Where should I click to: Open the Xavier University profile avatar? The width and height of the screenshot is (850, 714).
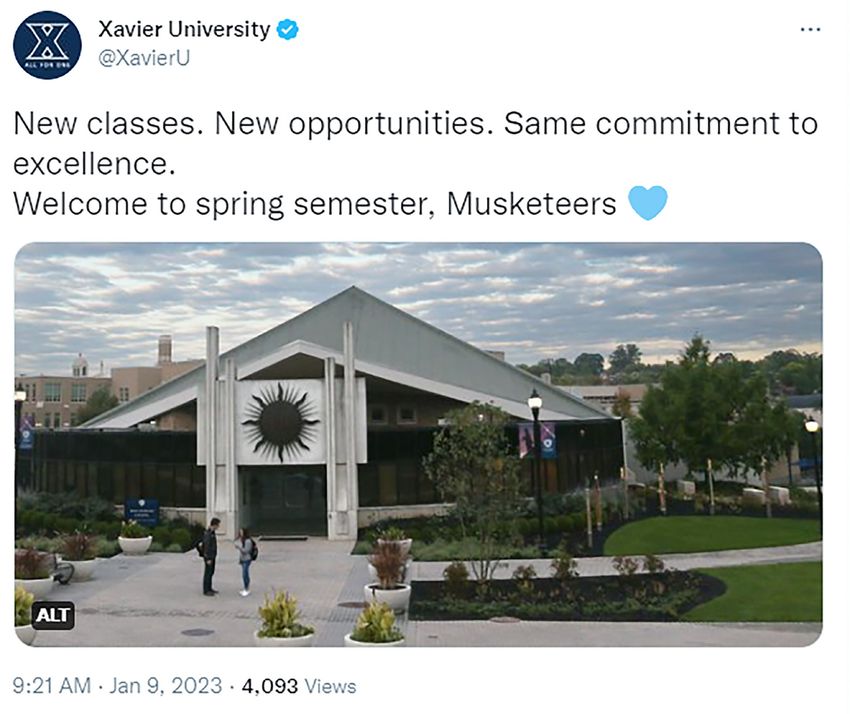[x=47, y=46]
